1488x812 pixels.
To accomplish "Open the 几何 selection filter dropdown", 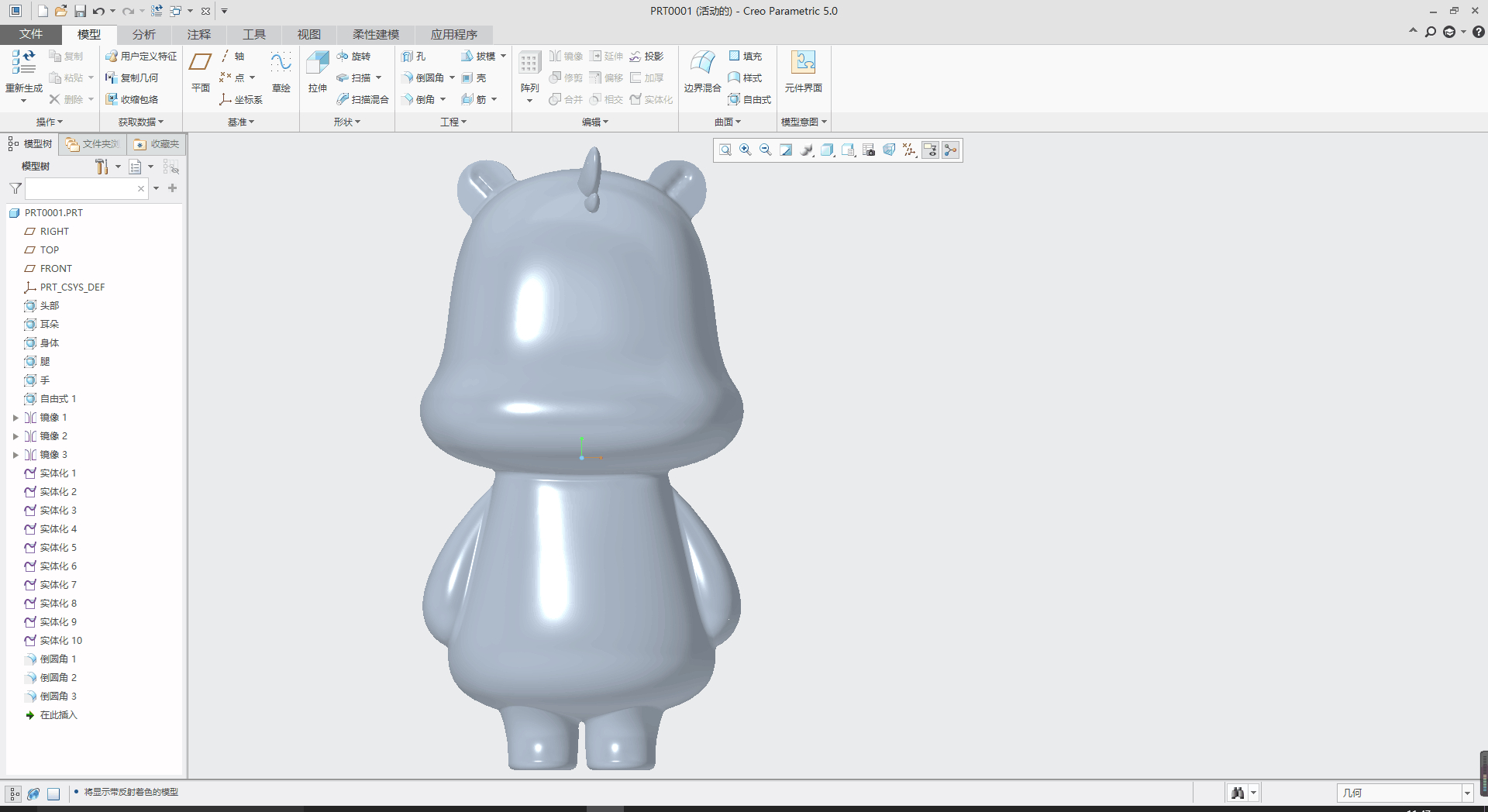I will [x=1466, y=793].
